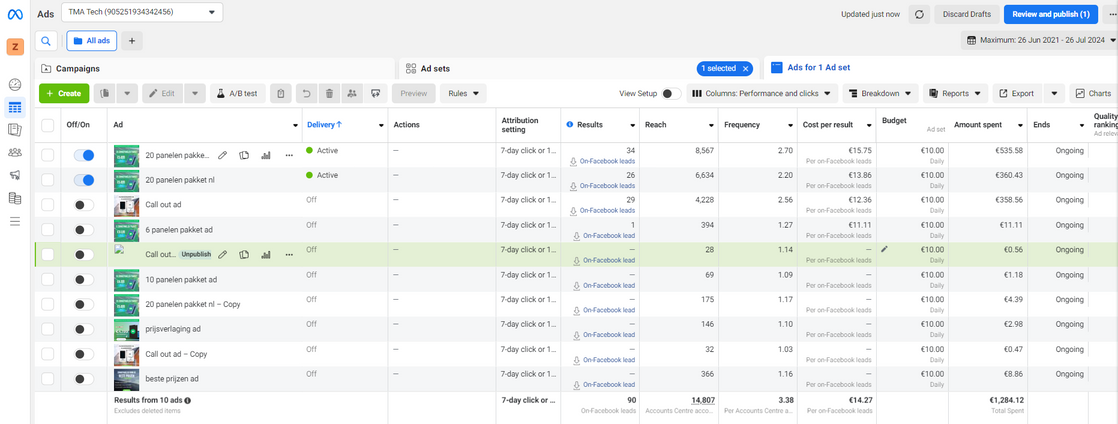Switch to the Campaigns tab

[71, 68]
